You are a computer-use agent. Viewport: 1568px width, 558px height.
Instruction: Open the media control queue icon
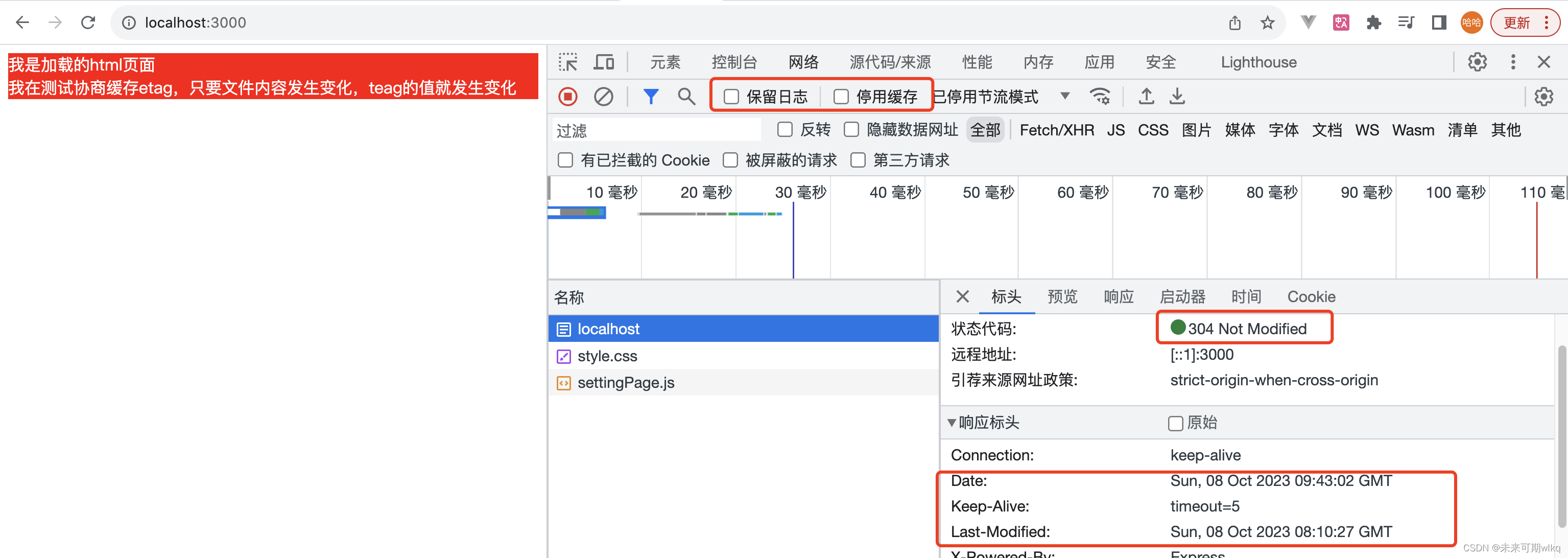point(1406,23)
